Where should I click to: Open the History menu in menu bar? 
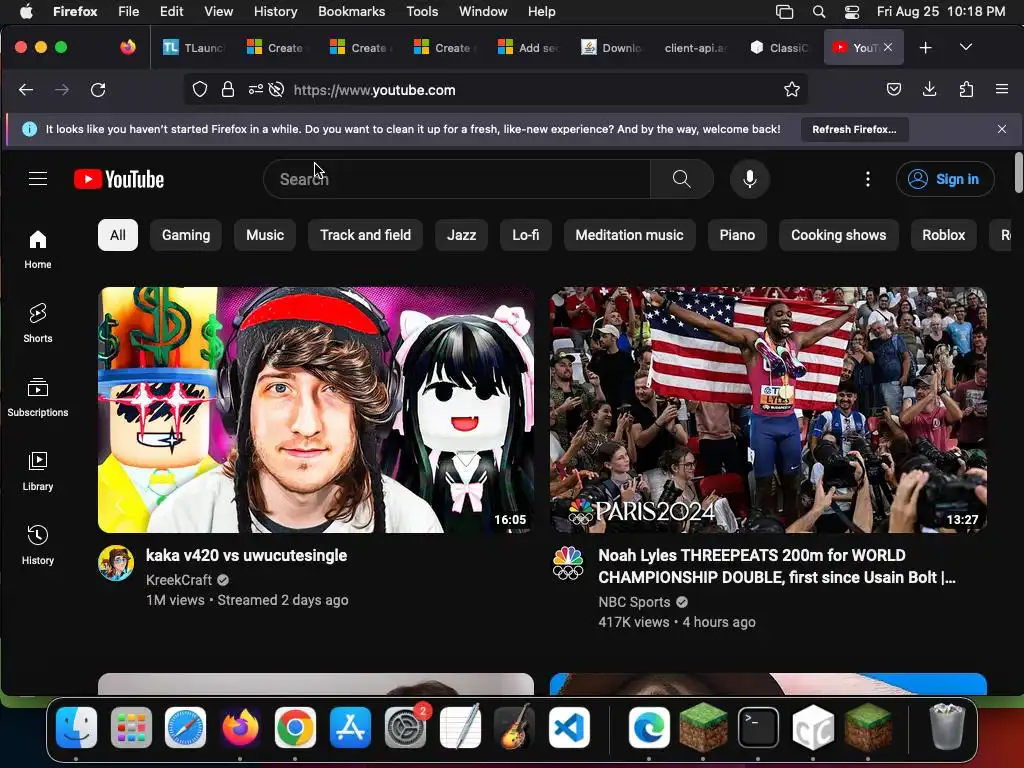276,12
